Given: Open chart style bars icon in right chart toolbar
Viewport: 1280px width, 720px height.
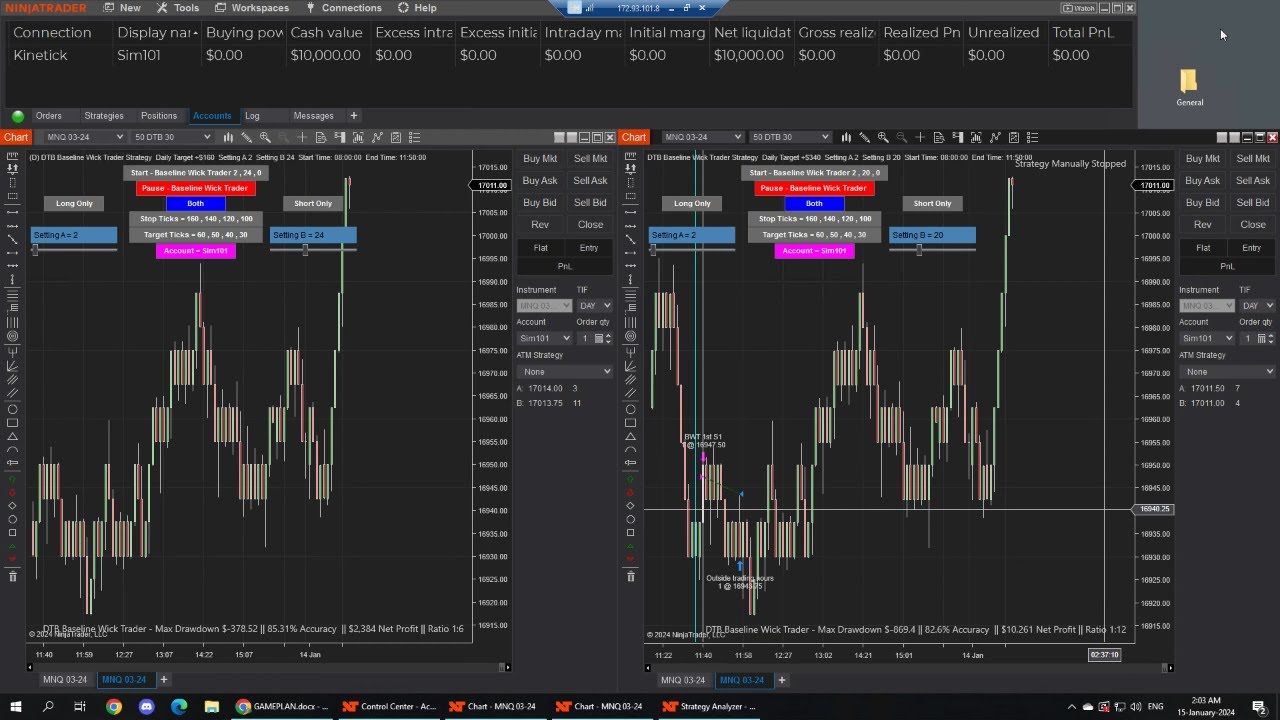Looking at the screenshot, I should (846, 137).
